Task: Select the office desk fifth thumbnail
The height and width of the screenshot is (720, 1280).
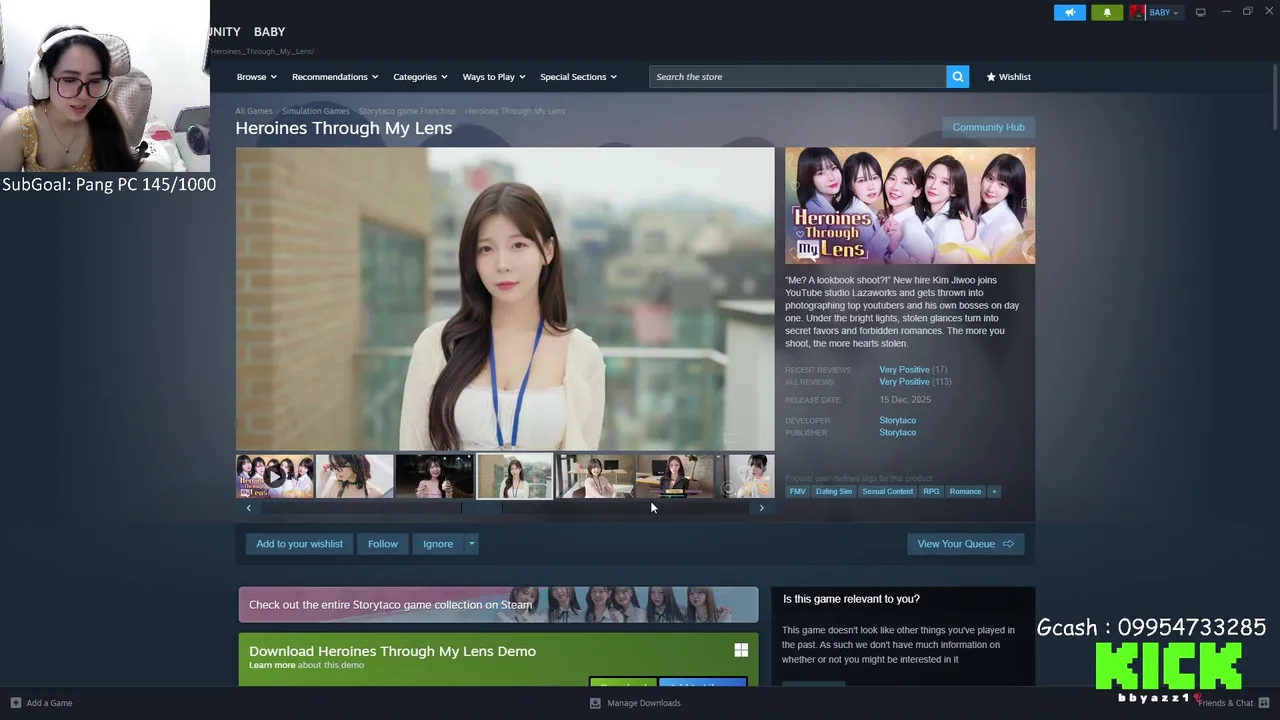Action: tap(594, 476)
